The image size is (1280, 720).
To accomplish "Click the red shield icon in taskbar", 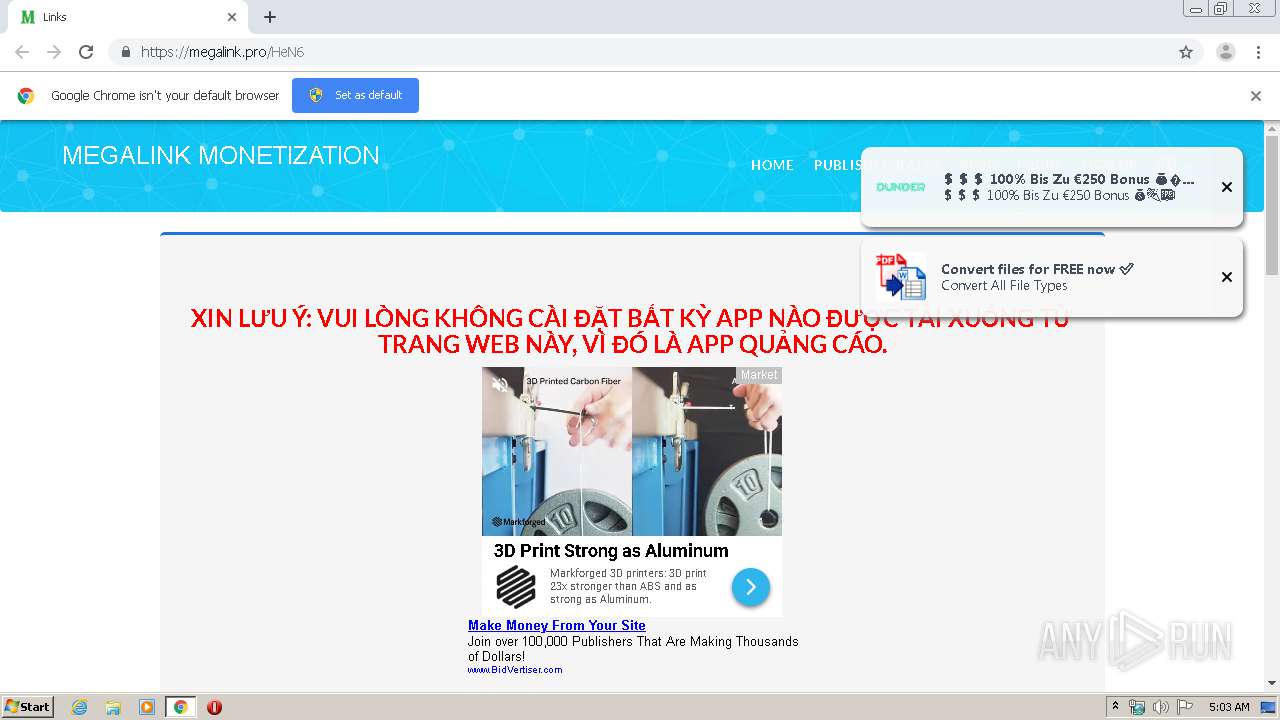I will click(x=214, y=707).
